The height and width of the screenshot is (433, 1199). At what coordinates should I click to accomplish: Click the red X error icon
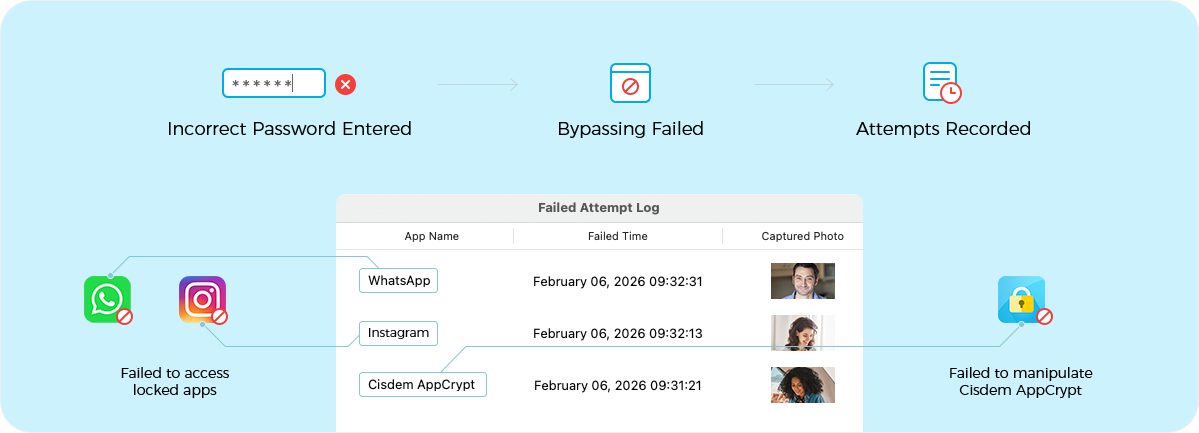[345, 84]
